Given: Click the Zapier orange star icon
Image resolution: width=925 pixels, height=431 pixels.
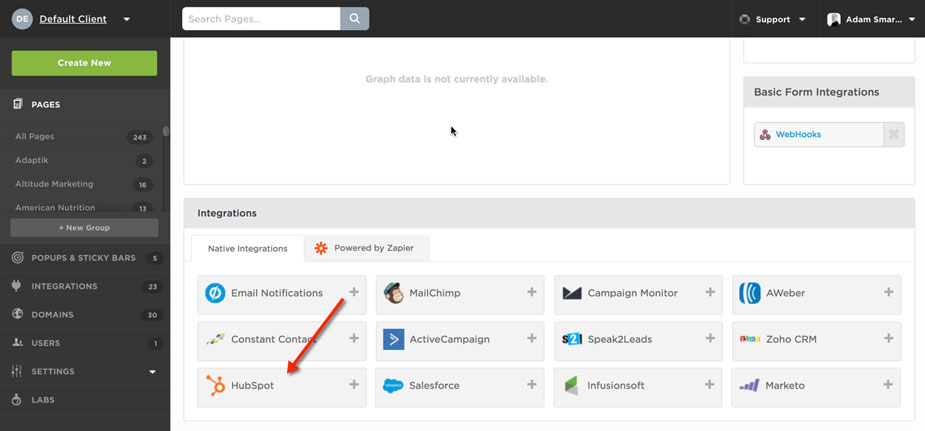Looking at the screenshot, I should tap(321, 248).
